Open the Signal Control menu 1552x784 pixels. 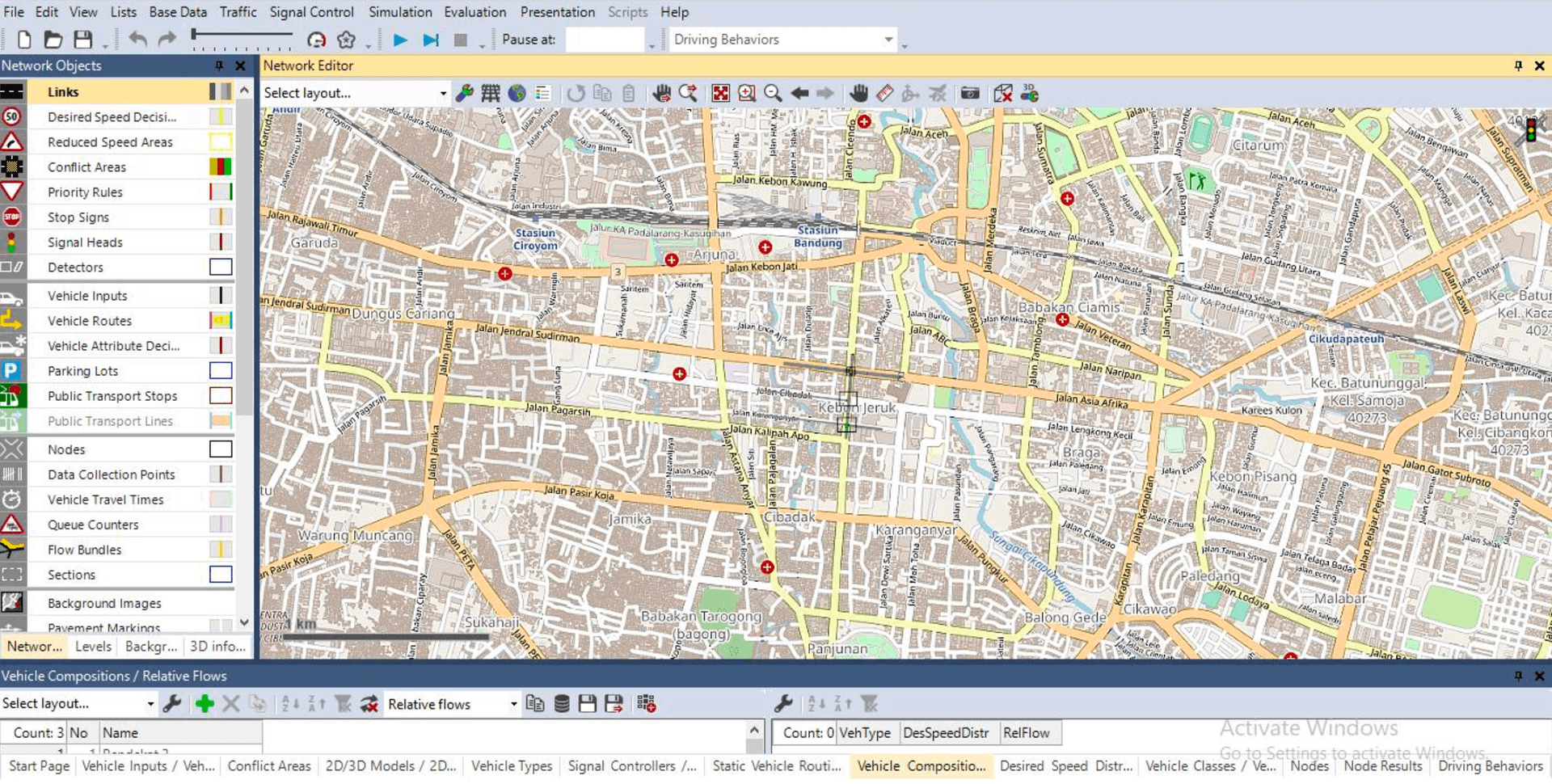311,12
